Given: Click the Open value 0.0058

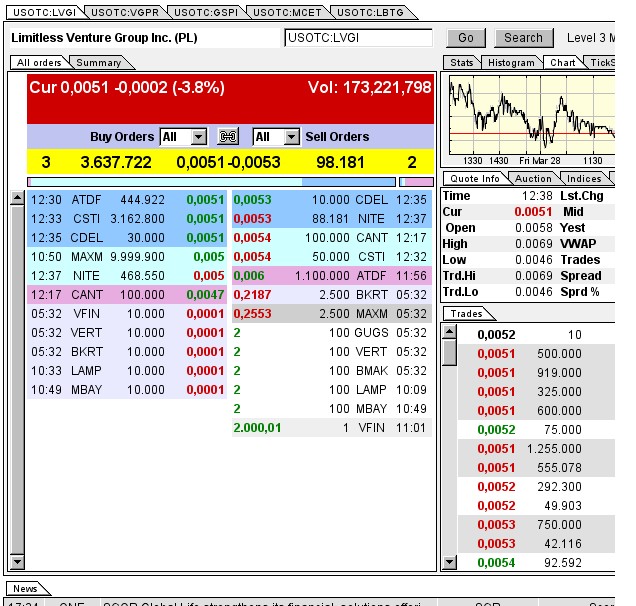Looking at the screenshot, I should 533,228.
